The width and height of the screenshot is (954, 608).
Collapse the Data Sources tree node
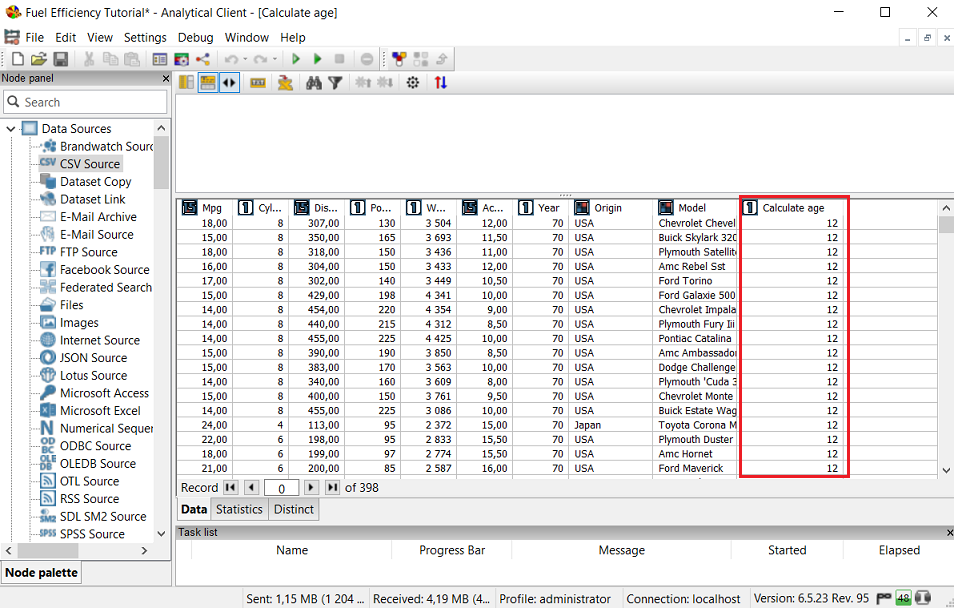(x=12, y=129)
